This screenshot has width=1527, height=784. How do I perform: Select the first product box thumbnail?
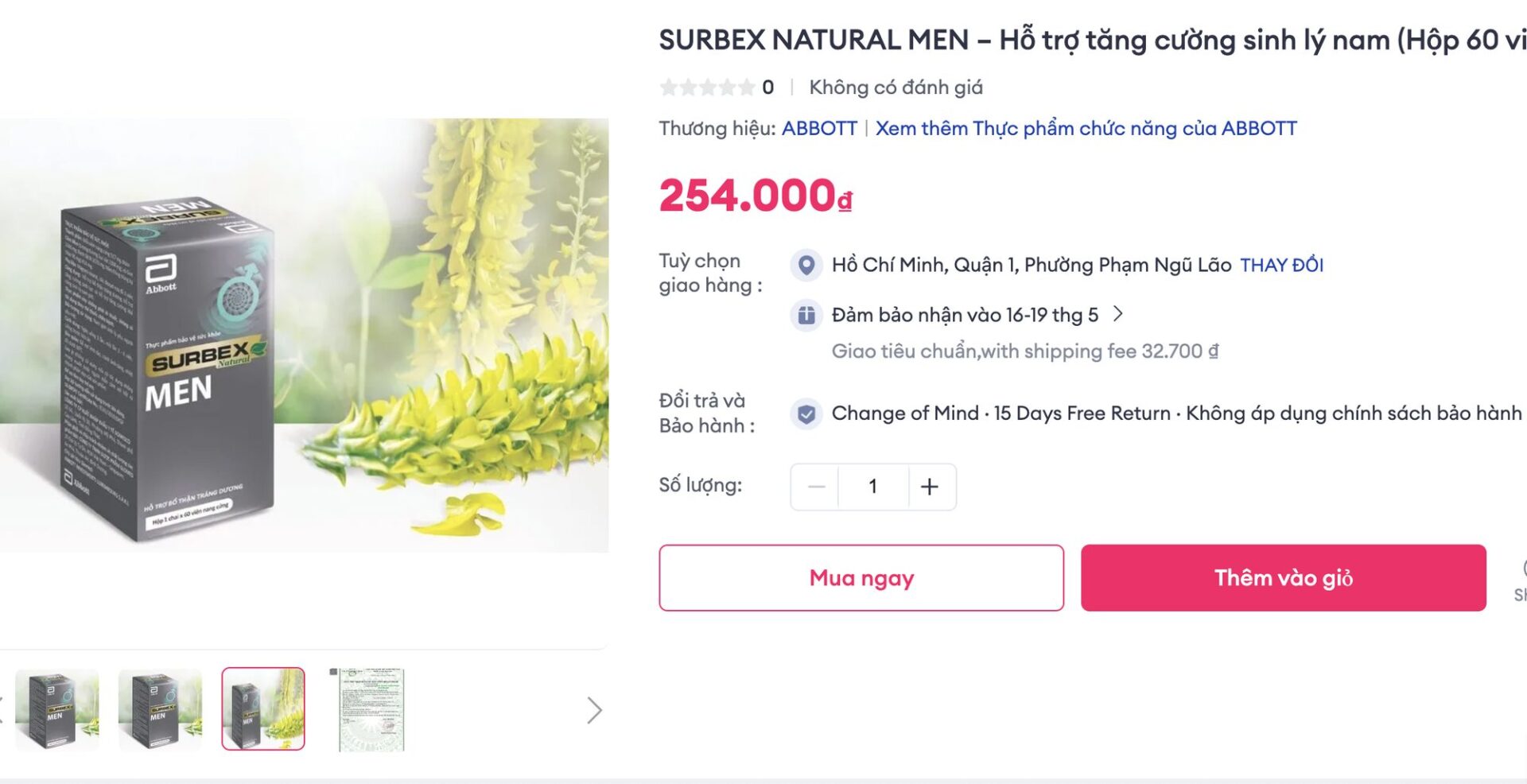click(58, 710)
